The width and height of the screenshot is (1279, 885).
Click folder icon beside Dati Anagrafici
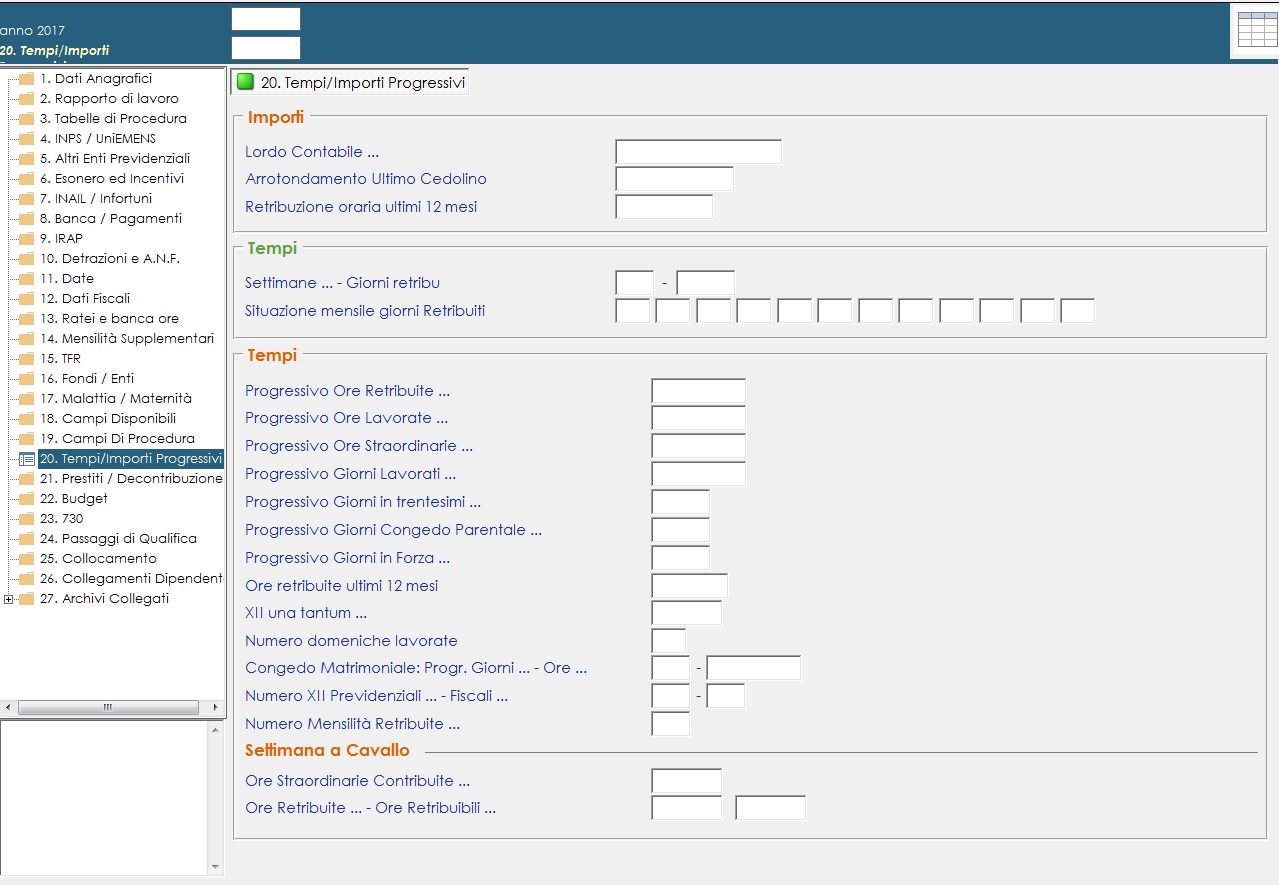pyautogui.click(x=27, y=79)
